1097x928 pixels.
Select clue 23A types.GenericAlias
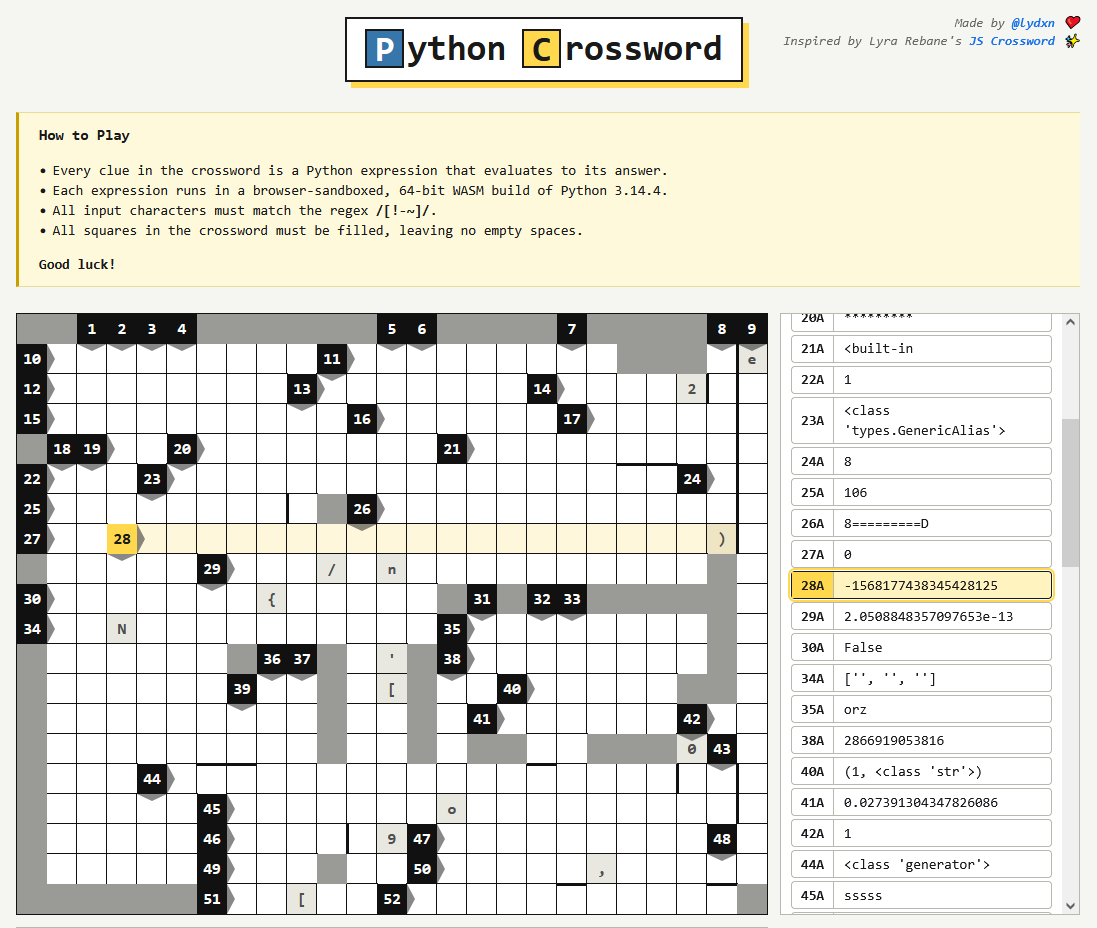tap(921, 421)
